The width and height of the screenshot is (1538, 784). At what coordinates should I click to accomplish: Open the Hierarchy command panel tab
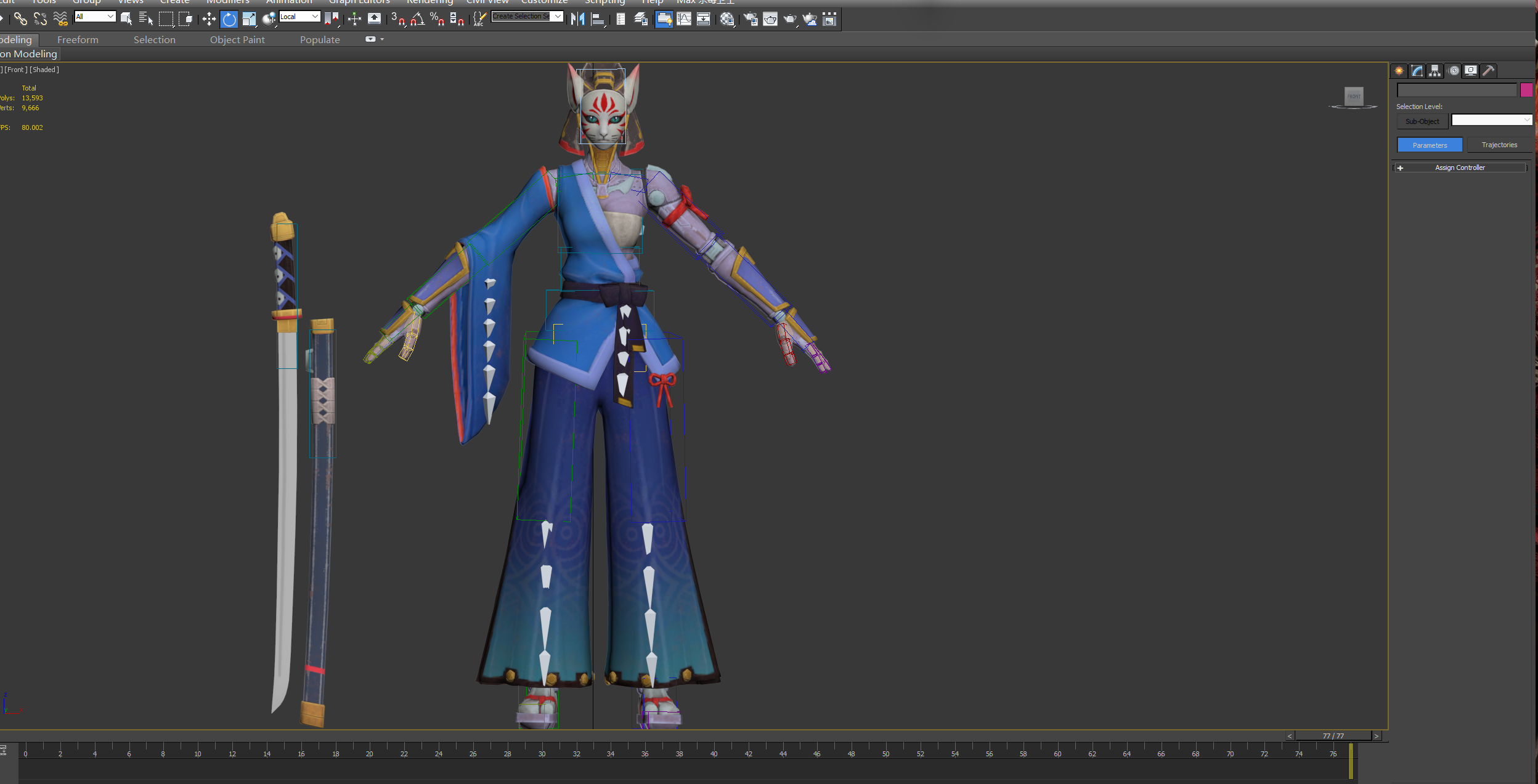(1435, 71)
